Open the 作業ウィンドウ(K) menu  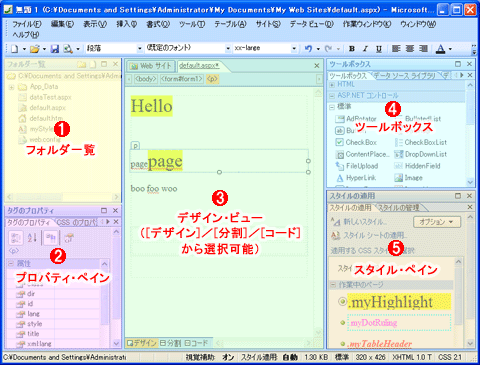367,24
